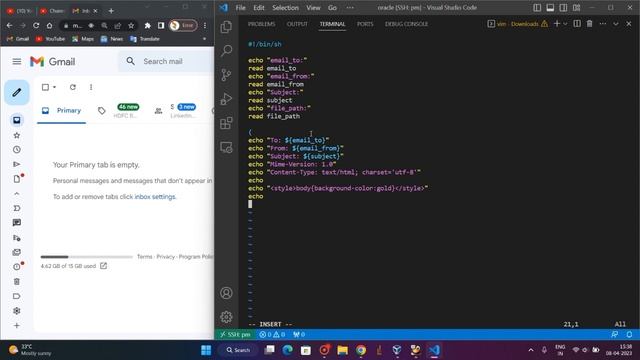Click the Gmail storage usage progress bar

[x=87, y=257]
